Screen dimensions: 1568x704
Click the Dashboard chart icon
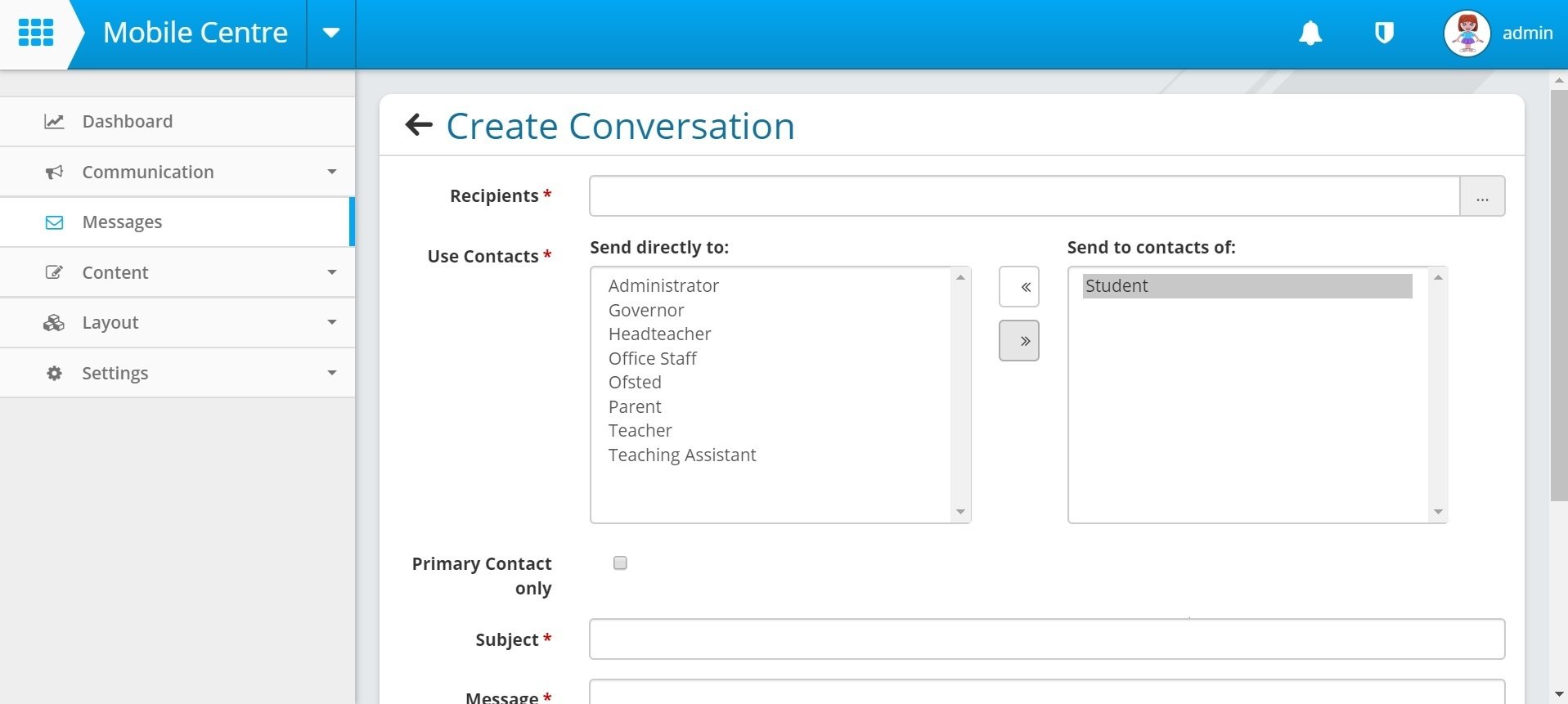(x=54, y=122)
